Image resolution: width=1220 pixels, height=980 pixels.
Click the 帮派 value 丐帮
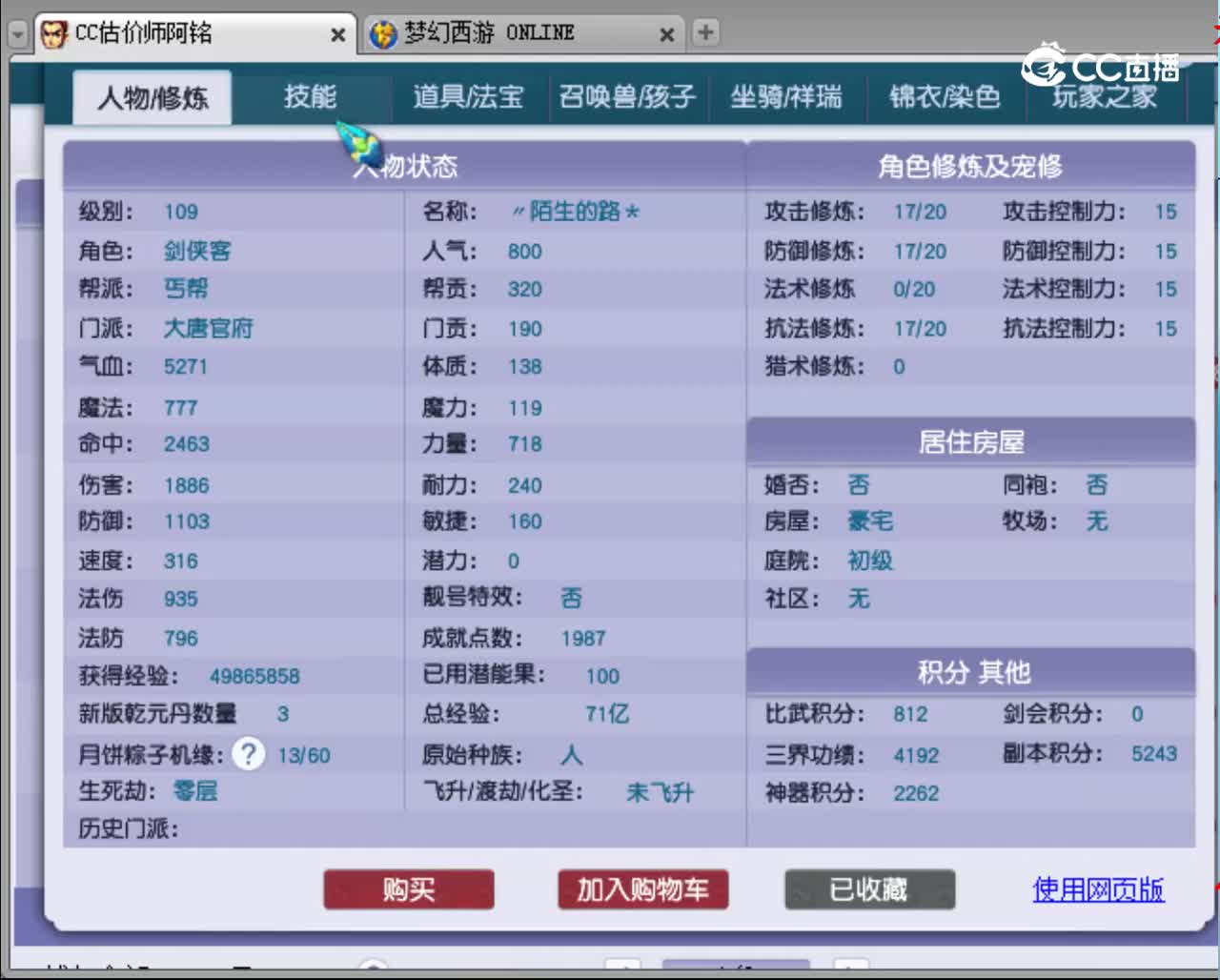pyautogui.click(x=186, y=289)
